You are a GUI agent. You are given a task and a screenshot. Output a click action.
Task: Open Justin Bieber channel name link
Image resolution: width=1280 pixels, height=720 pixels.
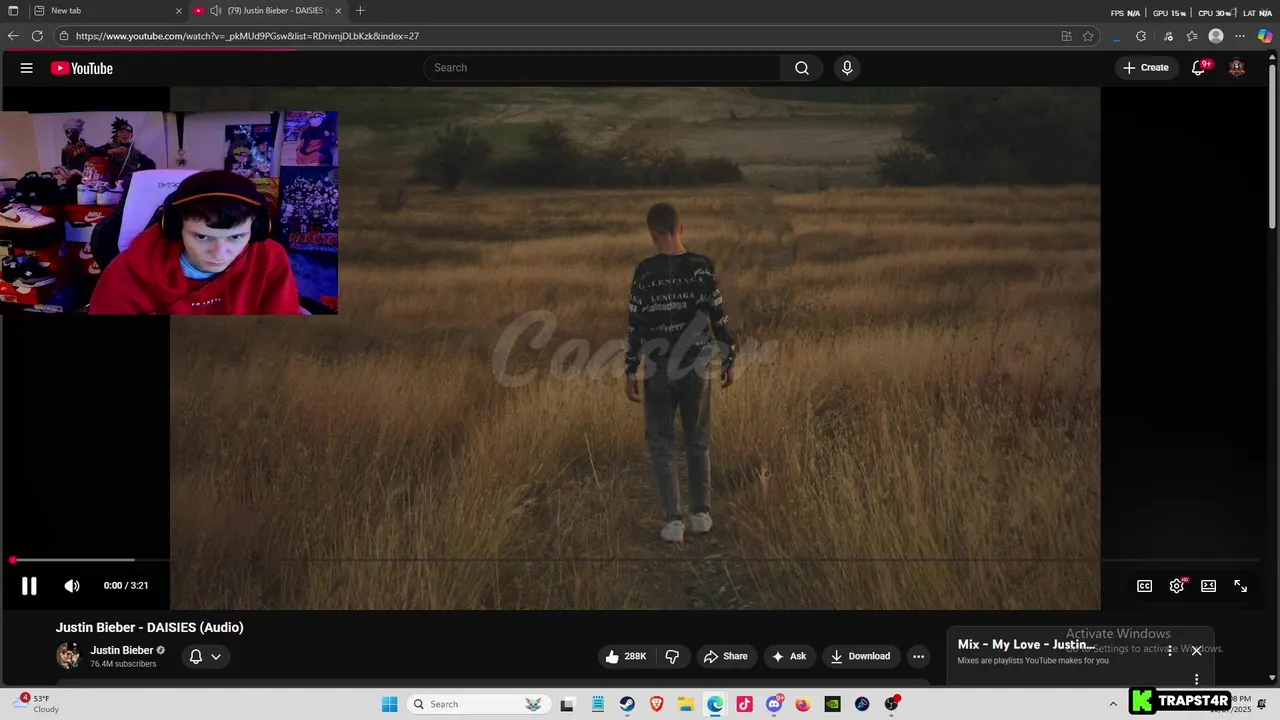pos(122,650)
